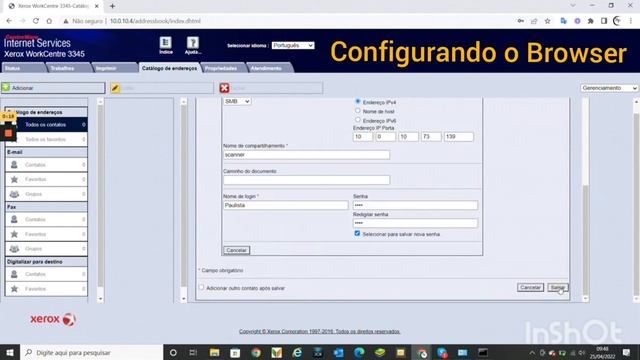
Task: Open File Explorer from the taskbar
Action: (214, 352)
